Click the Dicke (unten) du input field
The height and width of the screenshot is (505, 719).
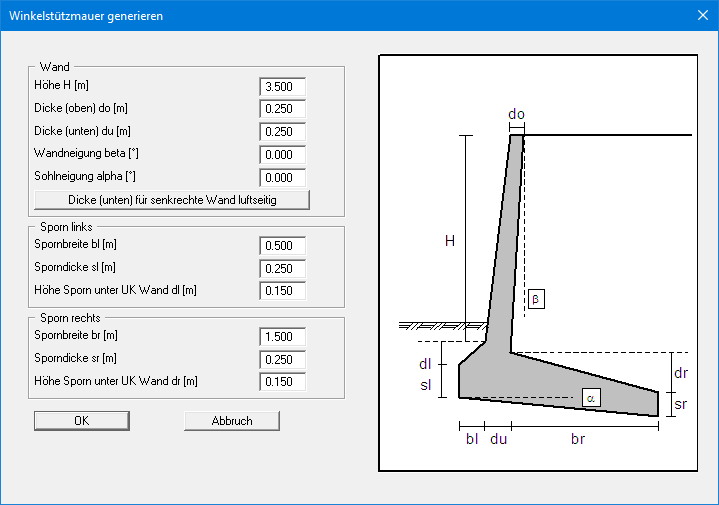tap(282, 132)
